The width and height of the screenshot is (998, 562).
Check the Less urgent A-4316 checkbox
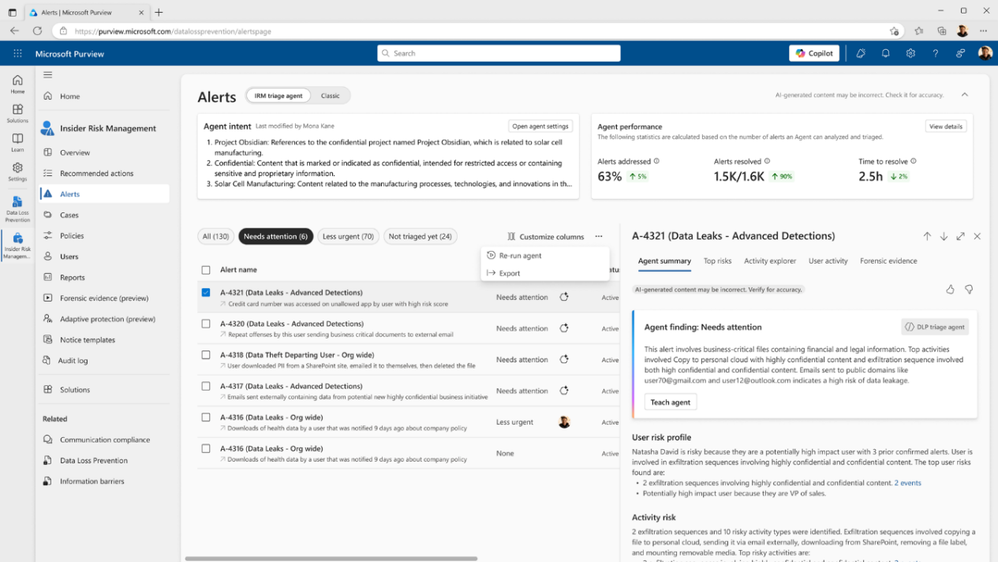tap(206, 418)
